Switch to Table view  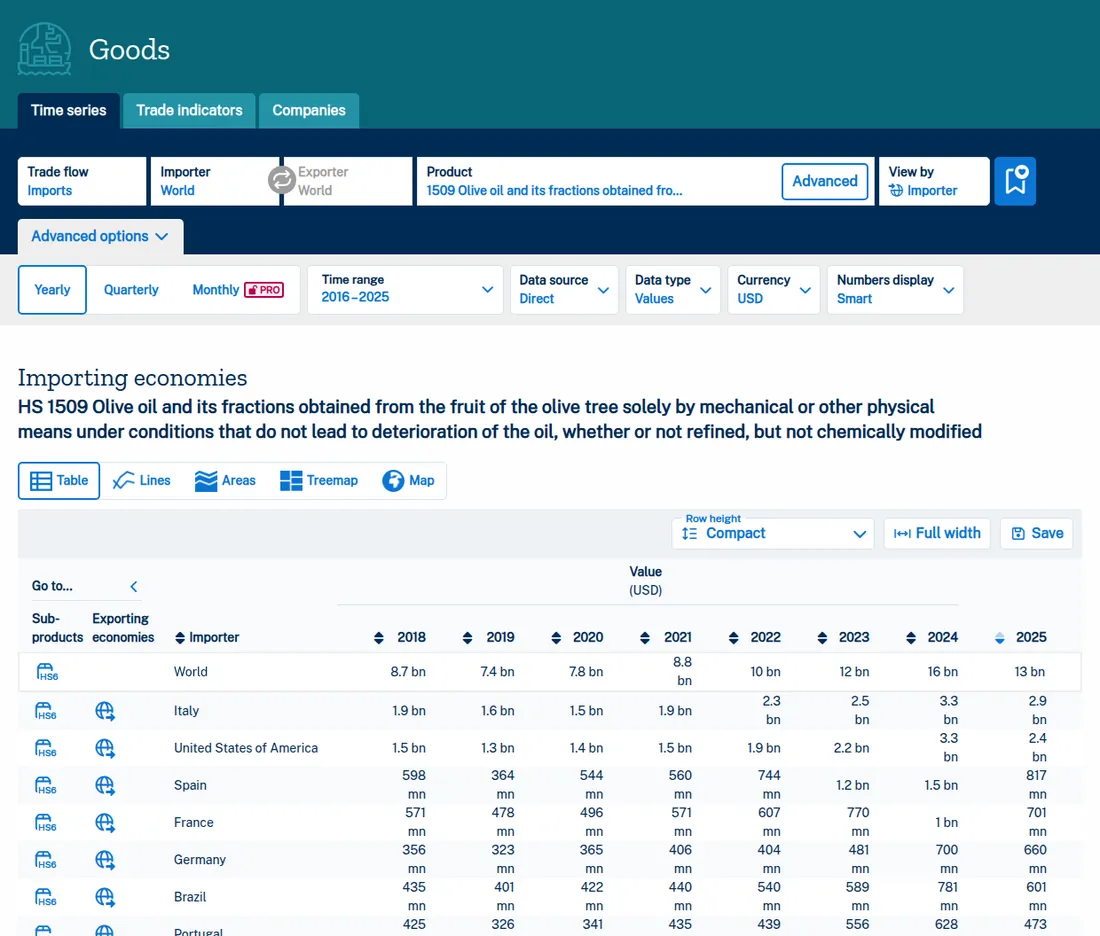pos(59,481)
